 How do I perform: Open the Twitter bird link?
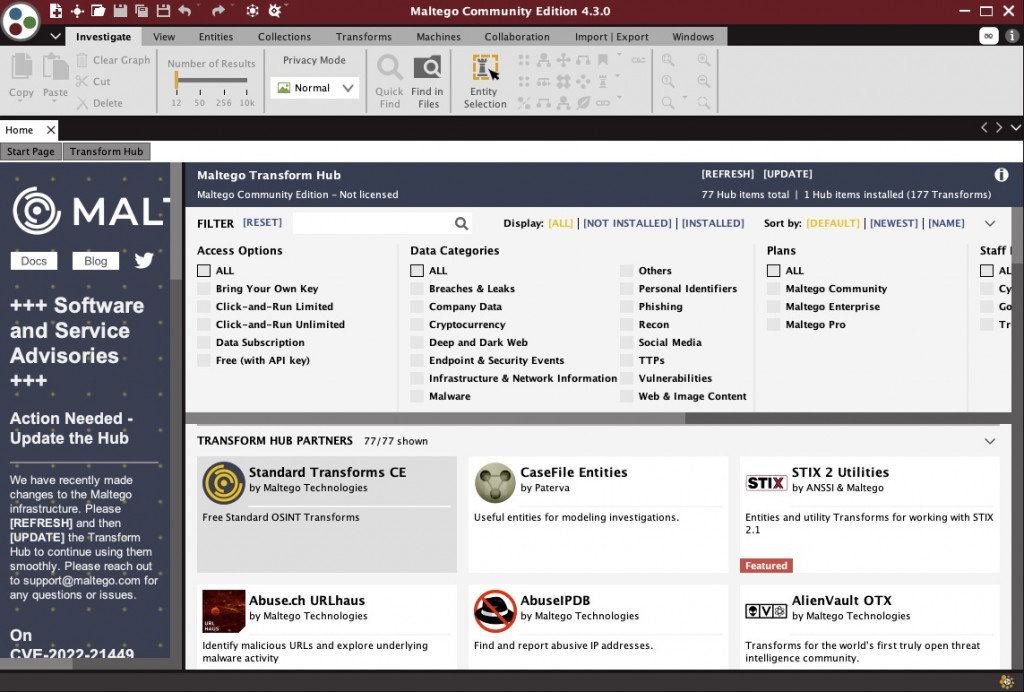click(x=144, y=260)
